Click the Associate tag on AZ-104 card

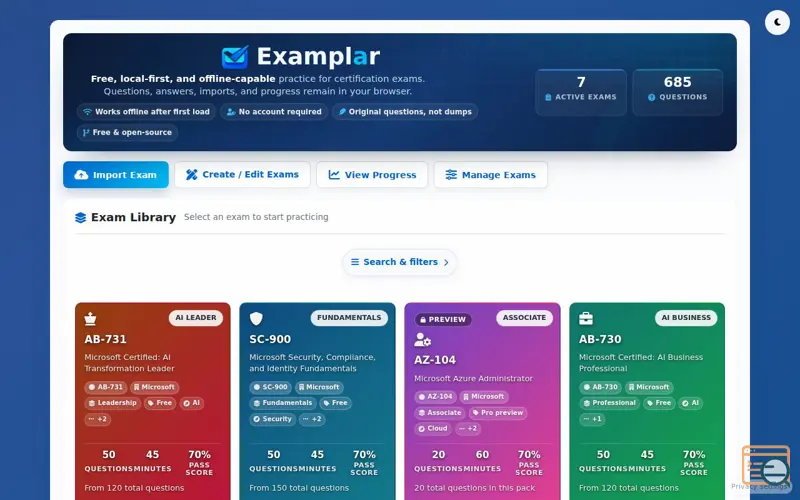439,413
